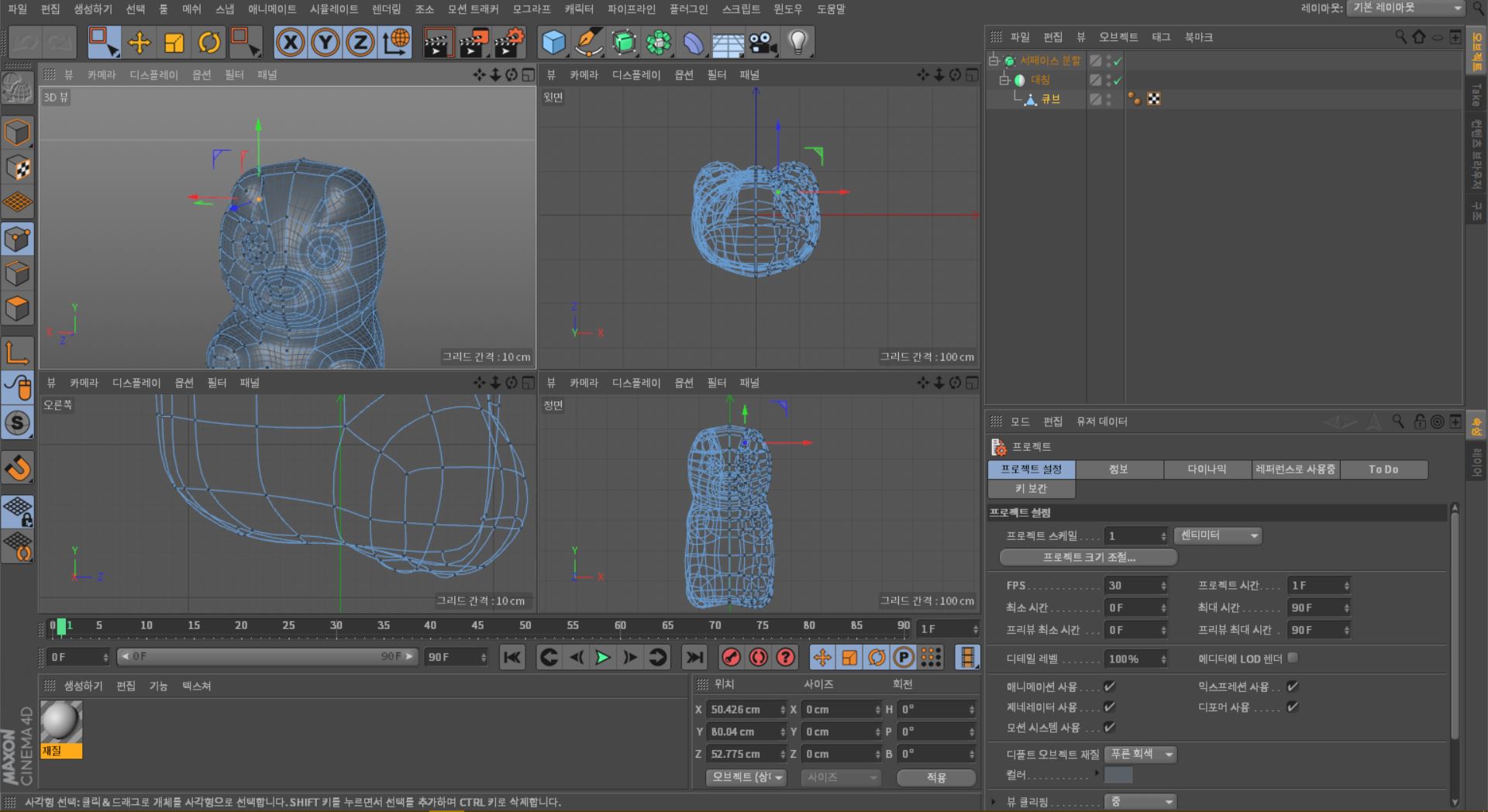Collapse the symmetry object tree item
1488x812 pixels.
(1004, 80)
